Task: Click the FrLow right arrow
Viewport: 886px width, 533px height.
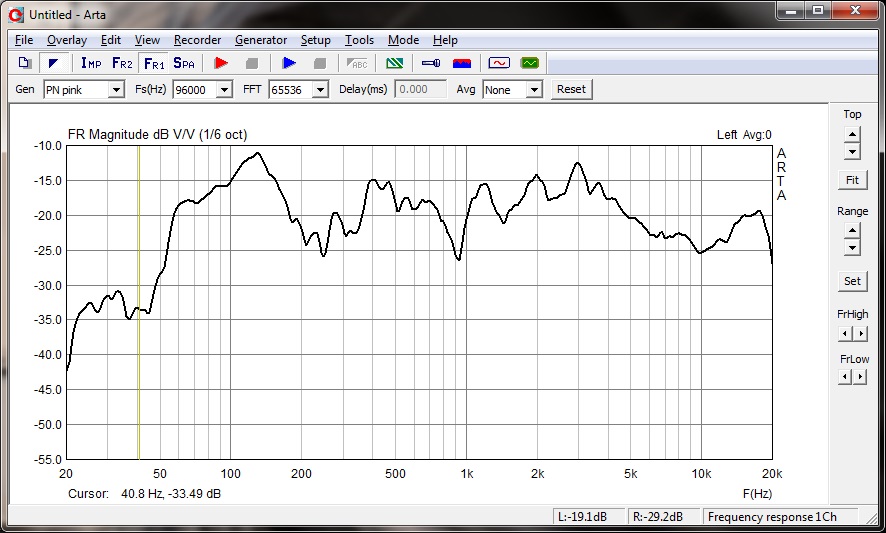Action: [861, 376]
